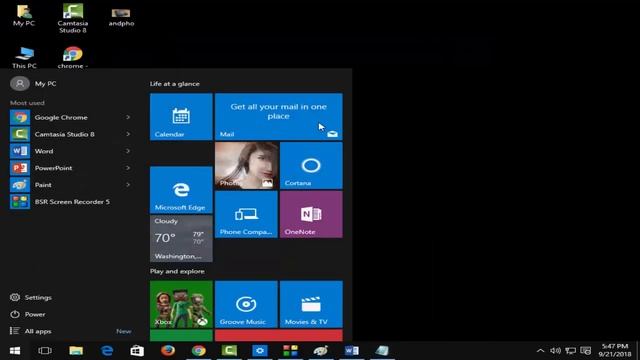Open the OneNote tile
Screen dimensions: 640x360
click(311, 214)
